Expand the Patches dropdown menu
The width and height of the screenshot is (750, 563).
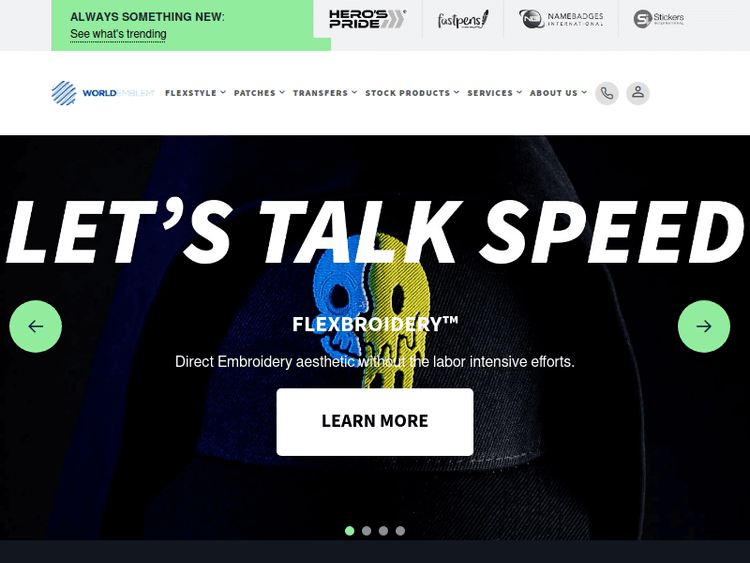(x=259, y=93)
